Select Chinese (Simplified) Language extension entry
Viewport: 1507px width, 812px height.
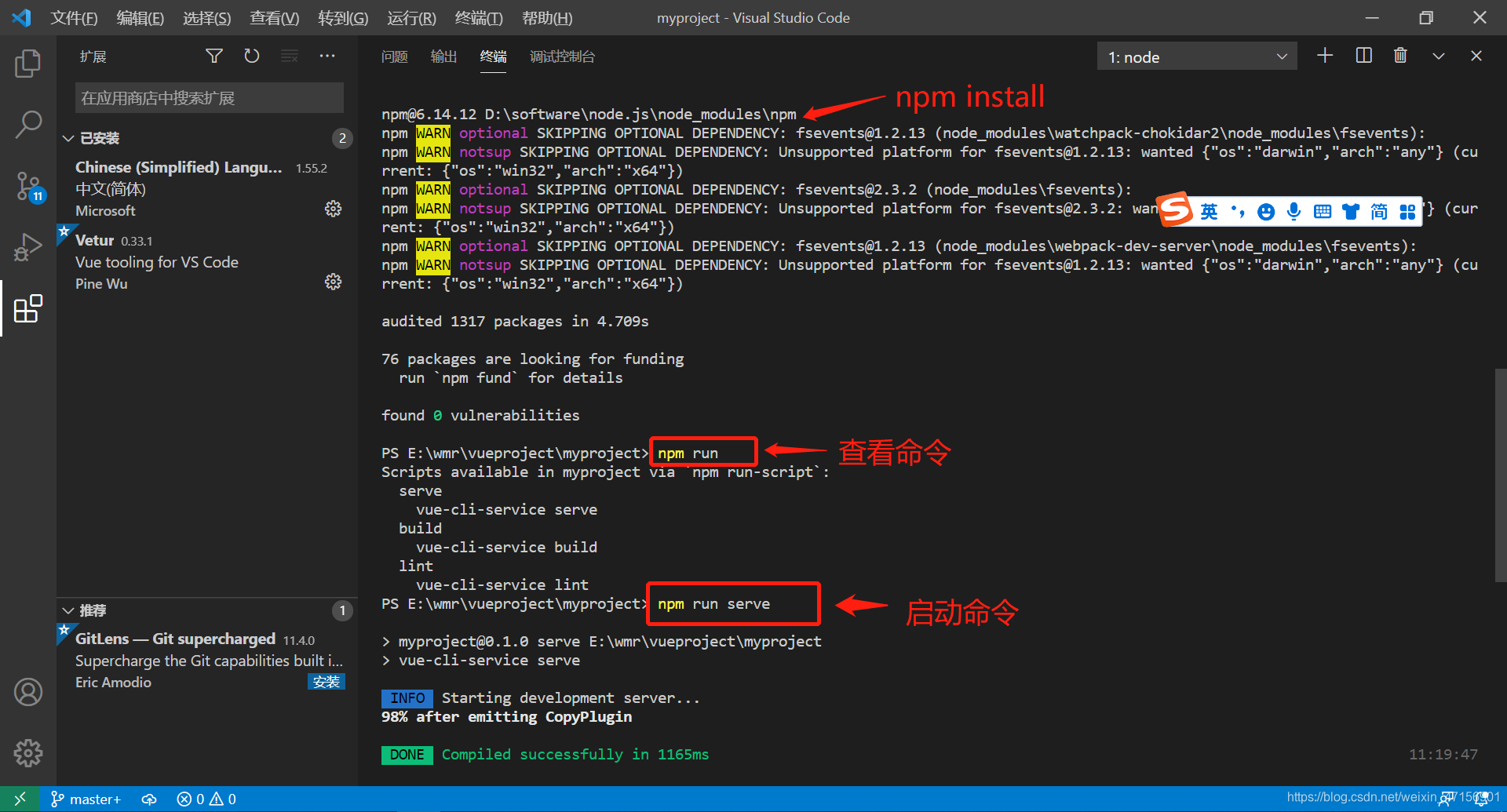click(x=207, y=189)
